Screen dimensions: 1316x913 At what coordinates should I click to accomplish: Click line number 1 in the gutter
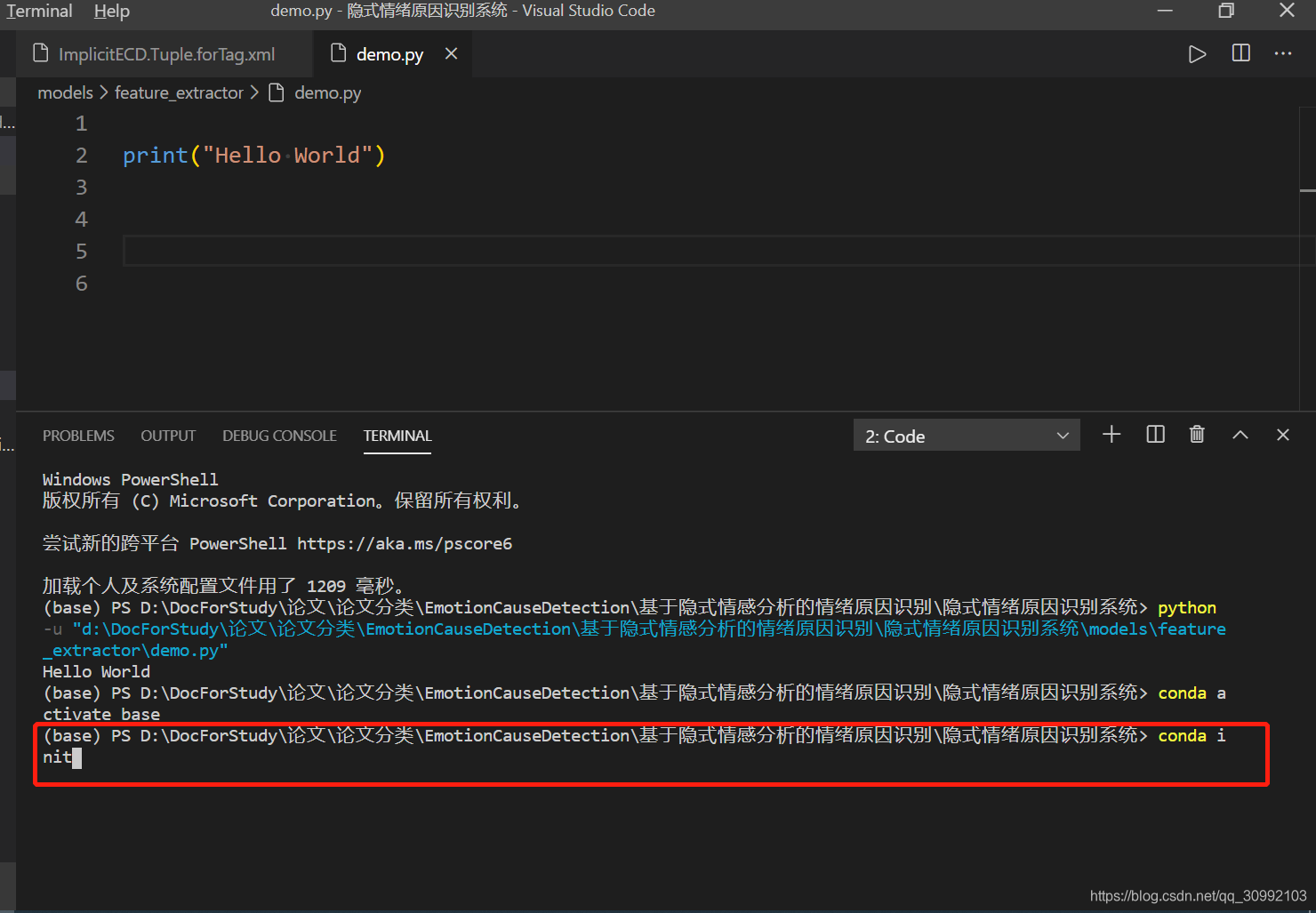(x=81, y=124)
